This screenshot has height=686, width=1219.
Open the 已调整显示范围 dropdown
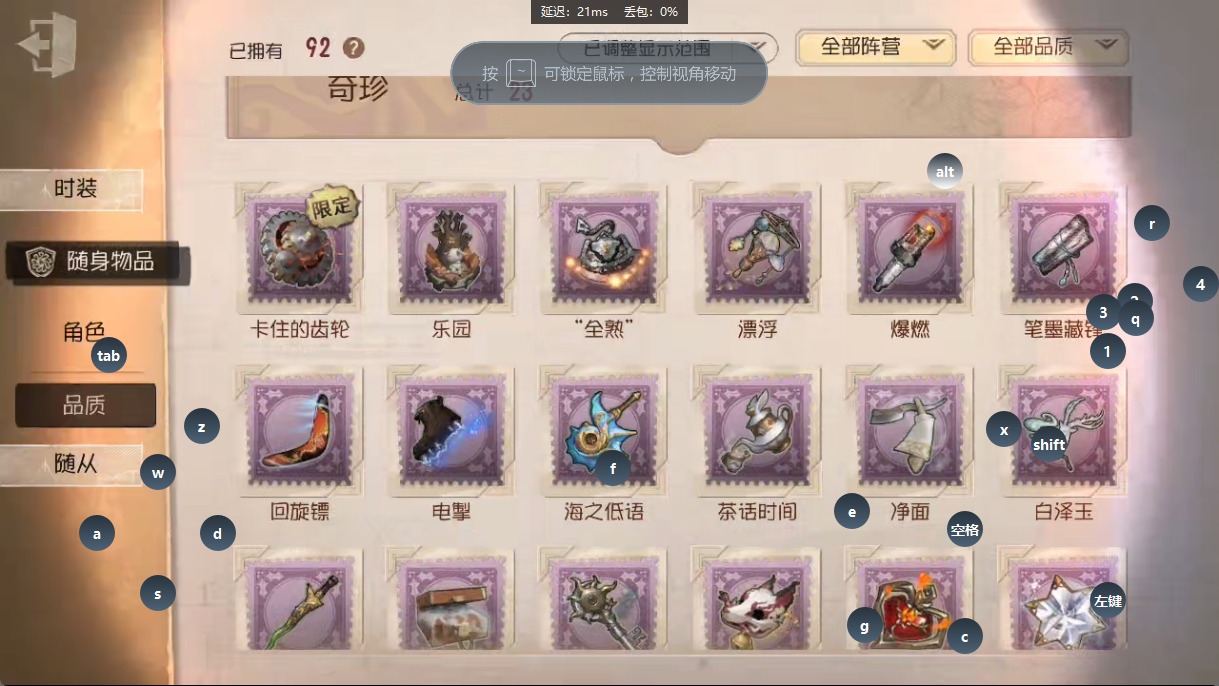(x=667, y=47)
